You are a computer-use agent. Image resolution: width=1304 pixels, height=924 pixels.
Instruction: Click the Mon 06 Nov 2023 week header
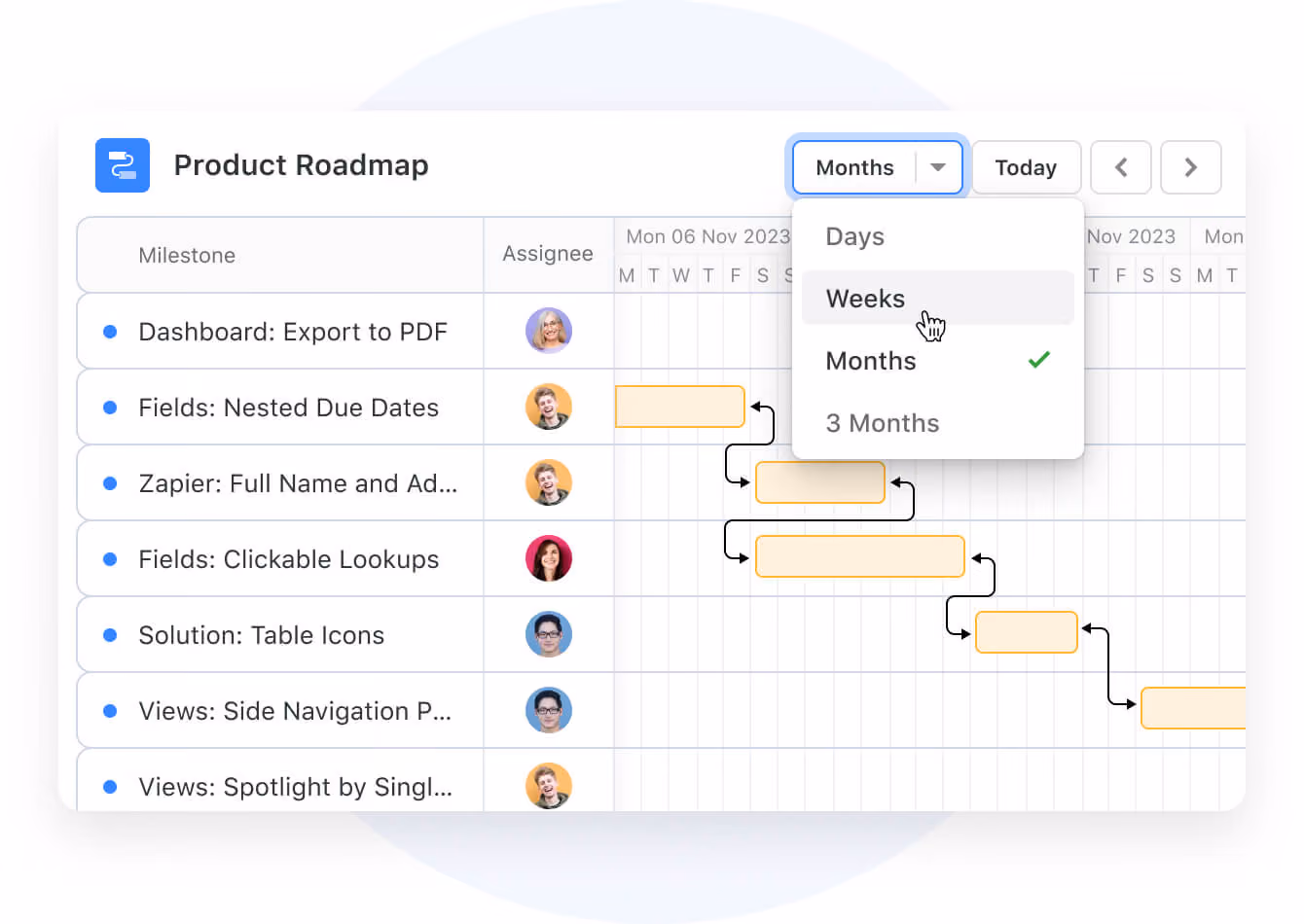(x=707, y=236)
